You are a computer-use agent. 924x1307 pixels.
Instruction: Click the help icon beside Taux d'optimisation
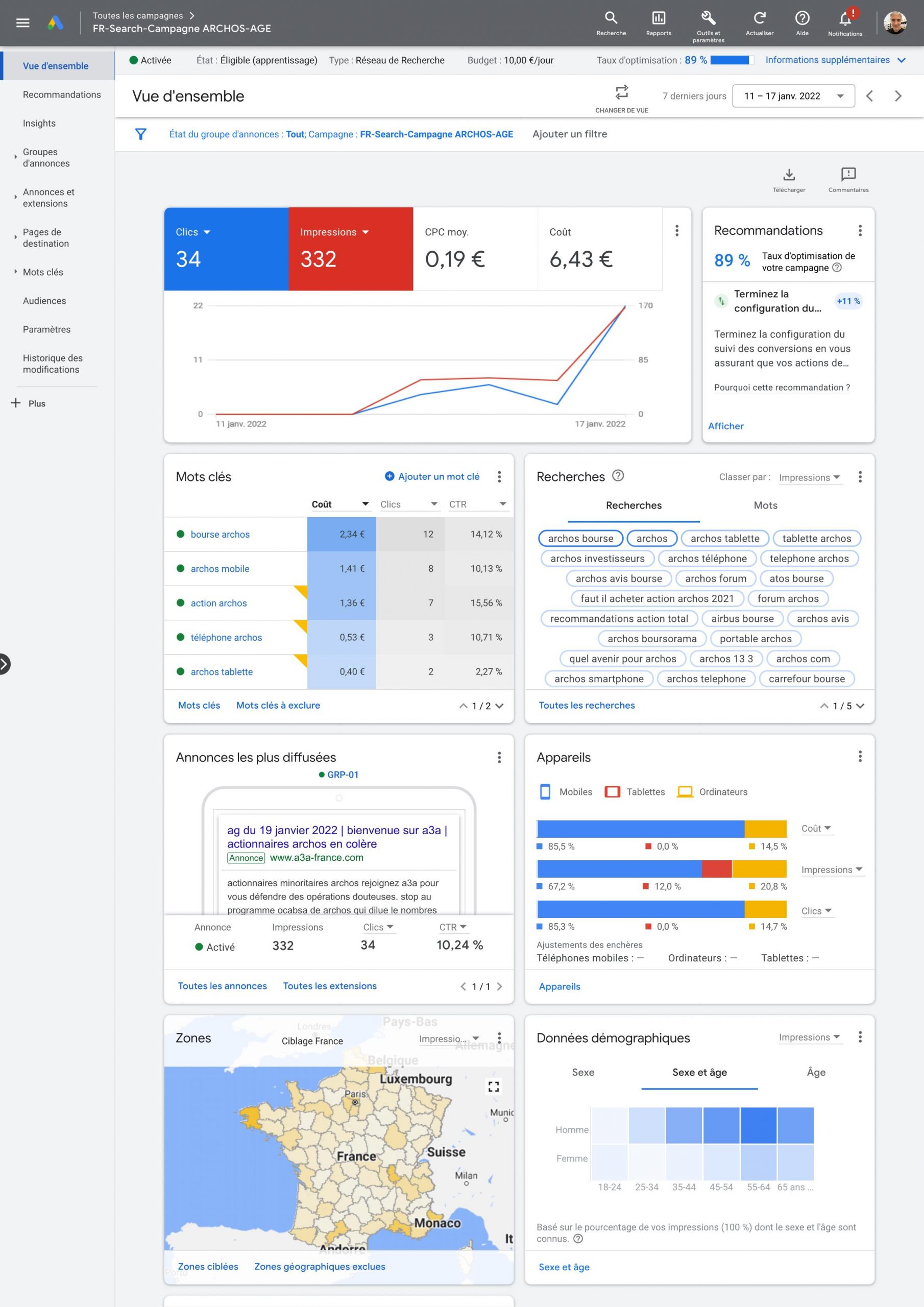tap(836, 268)
